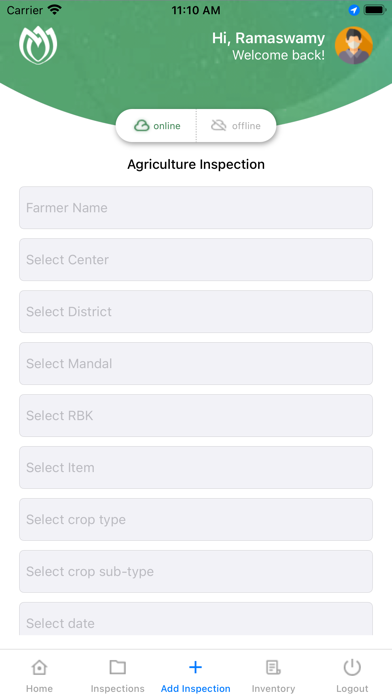Tap the Home house icon
The image size is (392, 696).
39,667
